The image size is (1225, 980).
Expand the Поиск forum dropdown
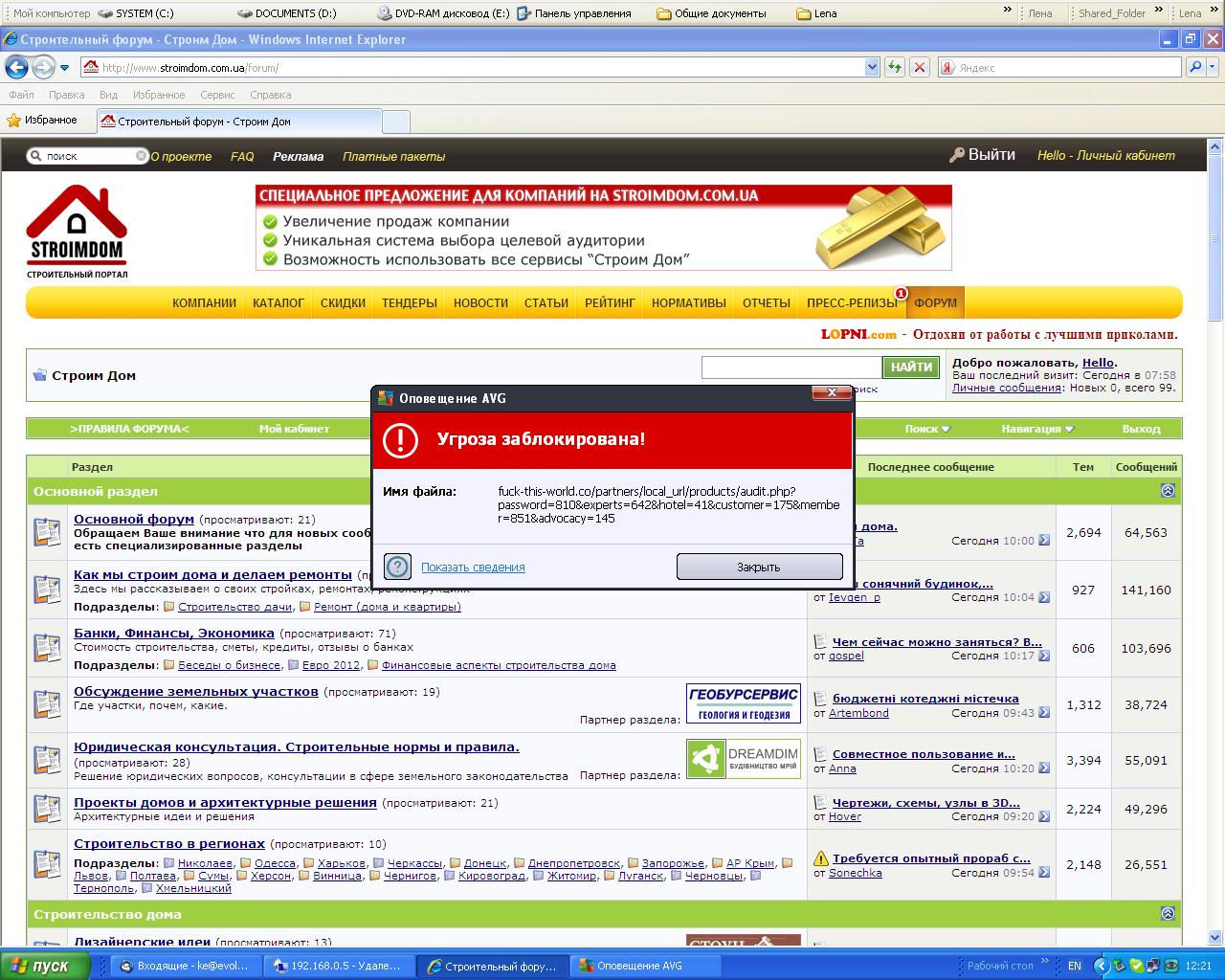927,429
